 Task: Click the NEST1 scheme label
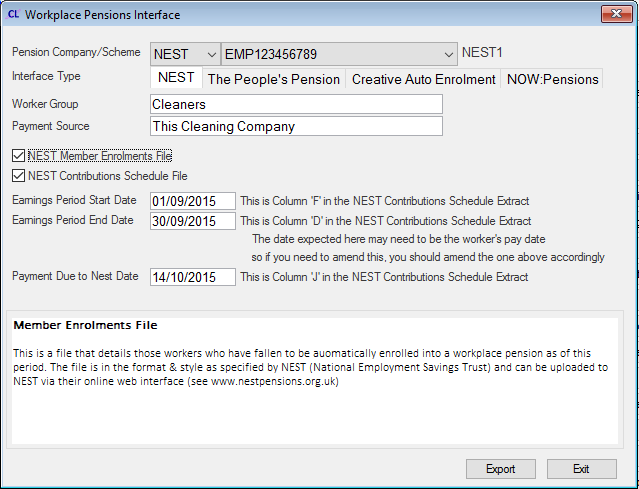click(484, 53)
